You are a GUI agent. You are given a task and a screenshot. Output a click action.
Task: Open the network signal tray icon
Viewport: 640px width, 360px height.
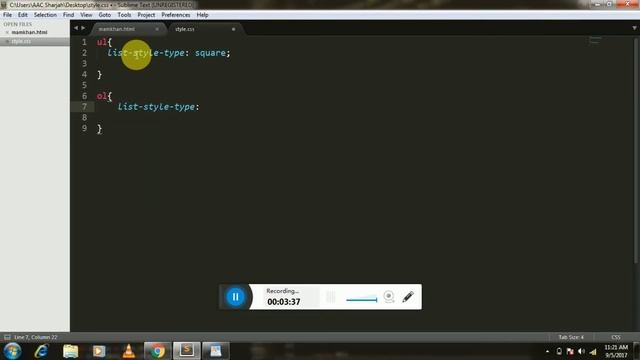tap(593, 351)
